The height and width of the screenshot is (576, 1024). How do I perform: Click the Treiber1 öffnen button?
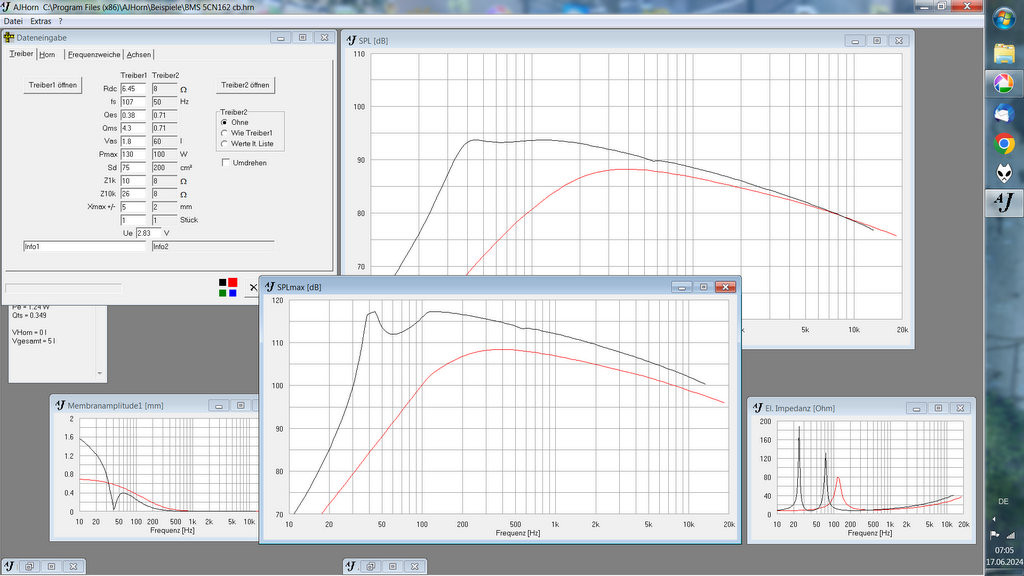coord(53,85)
